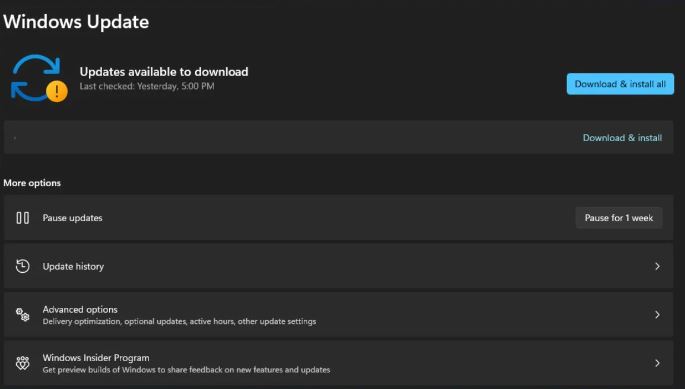This screenshot has height=389, width=685.
Task: Click 'Last checked: Yesterday, 5:00 PM' text
Action: (x=147, y=86)
